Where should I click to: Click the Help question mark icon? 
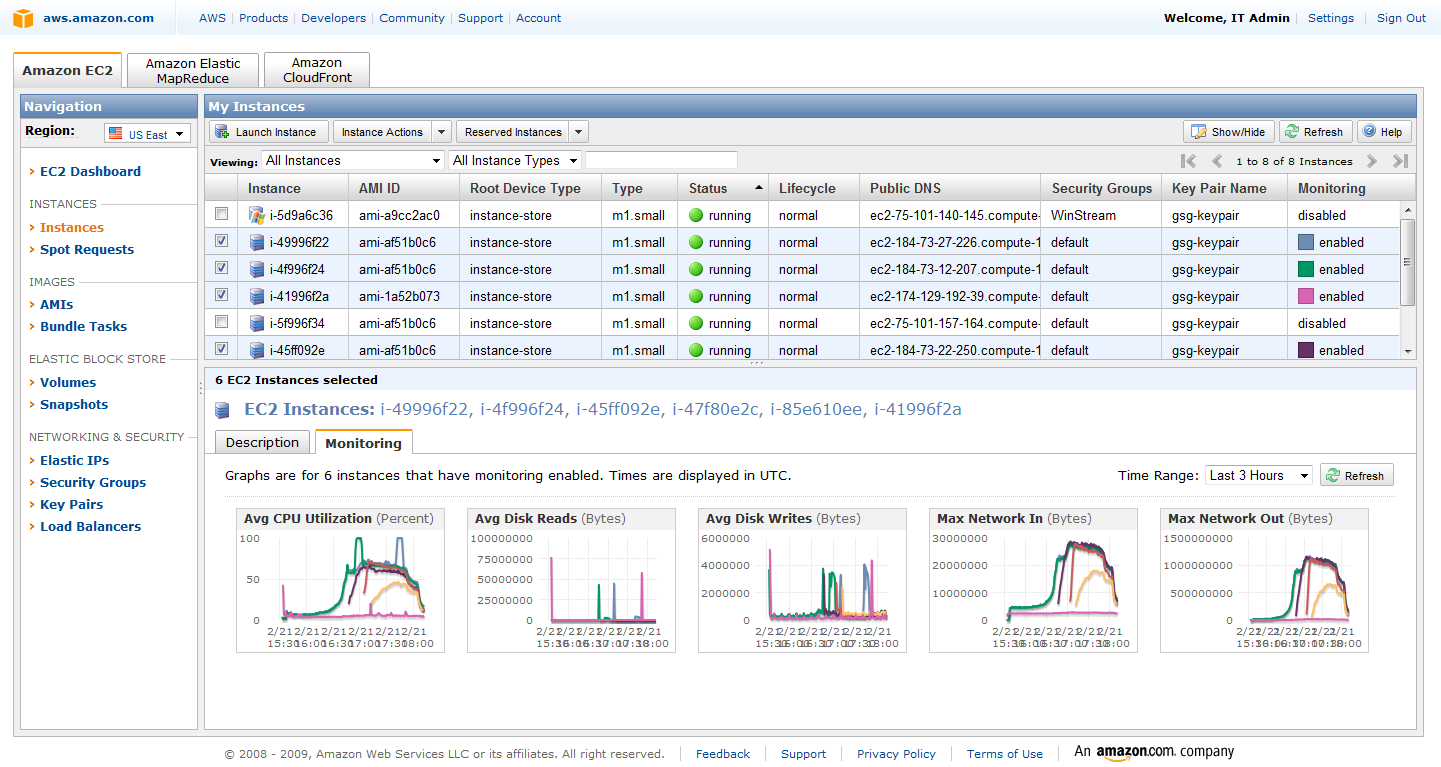[1370, 132]
